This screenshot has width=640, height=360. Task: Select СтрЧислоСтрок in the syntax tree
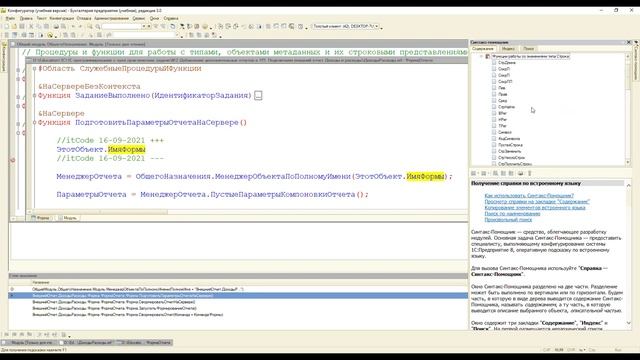point(511,158)
